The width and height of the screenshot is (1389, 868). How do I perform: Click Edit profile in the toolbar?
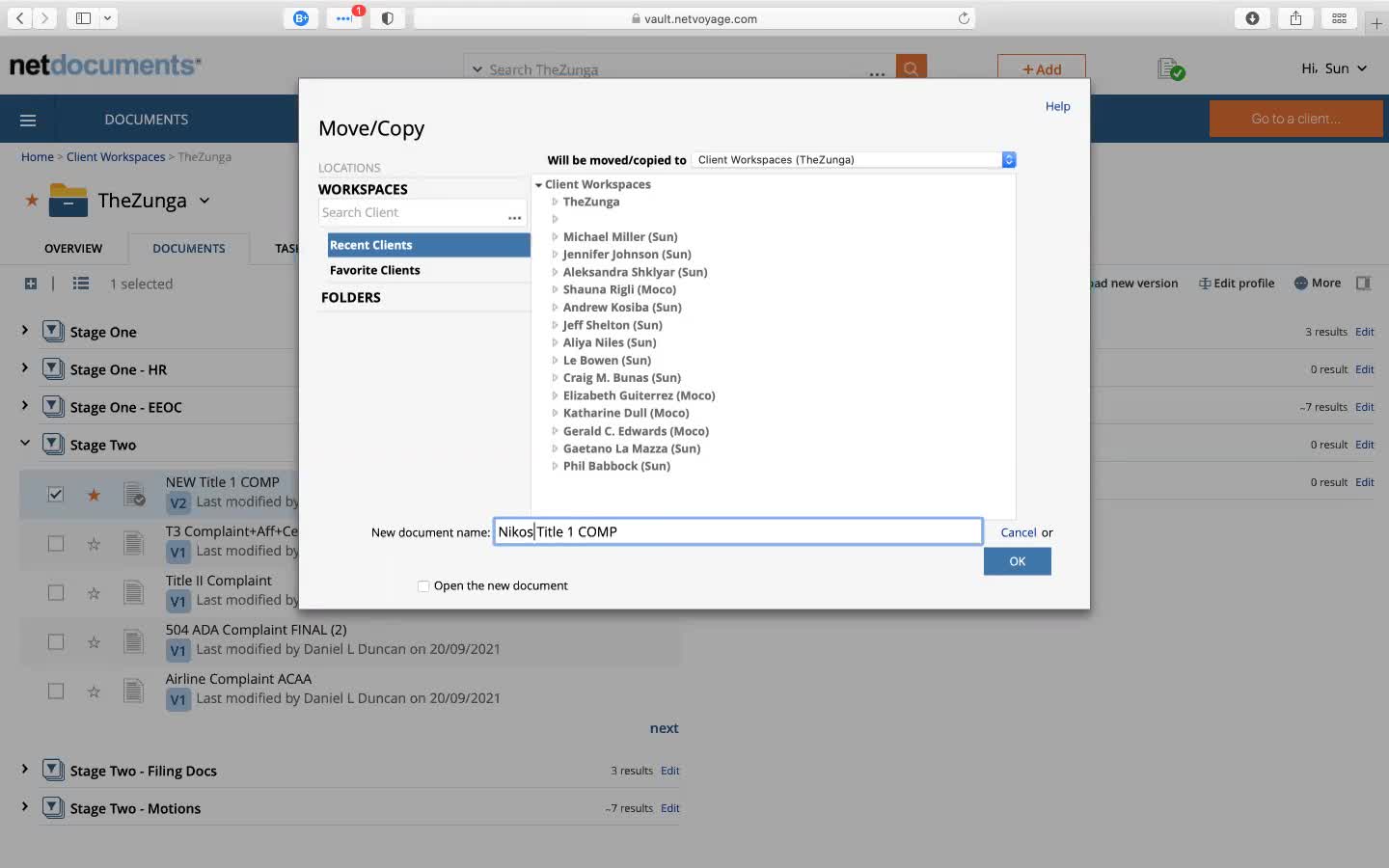click(x=1237, y=283)
